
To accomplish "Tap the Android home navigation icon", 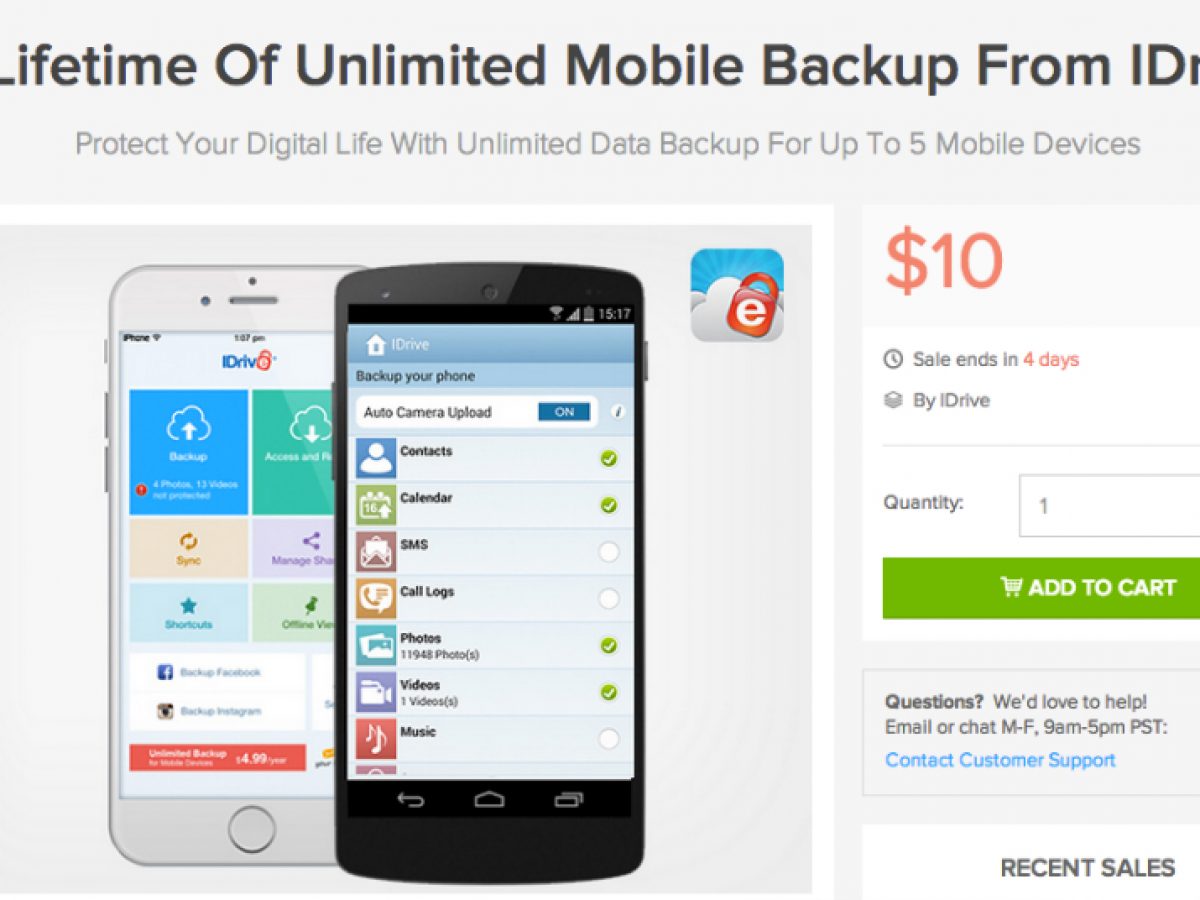I will (x=489, y=799).
